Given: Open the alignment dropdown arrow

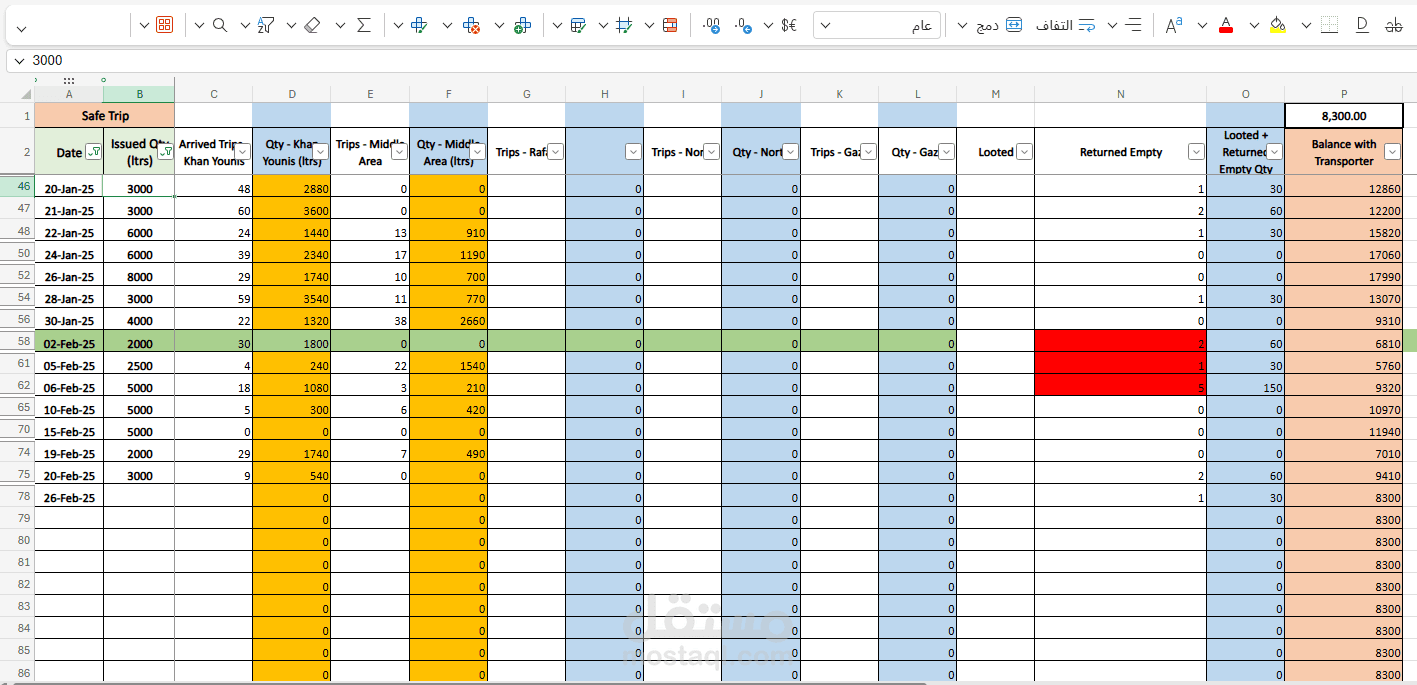Looking at the screenshot, I should (1112, 25).
